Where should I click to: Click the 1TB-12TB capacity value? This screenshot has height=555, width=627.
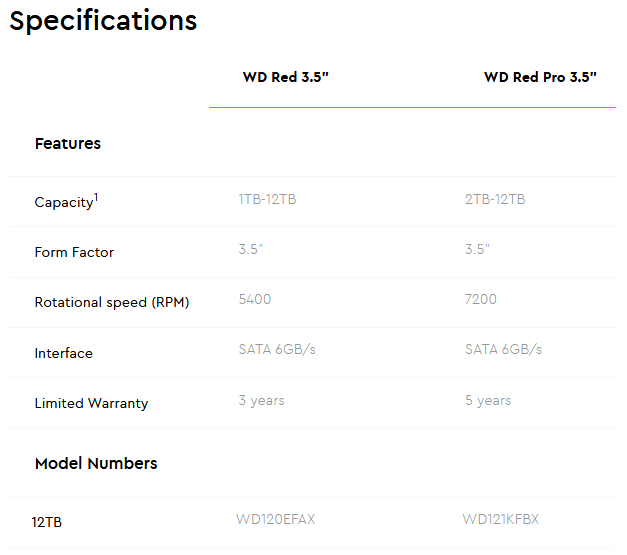(267, 199)
